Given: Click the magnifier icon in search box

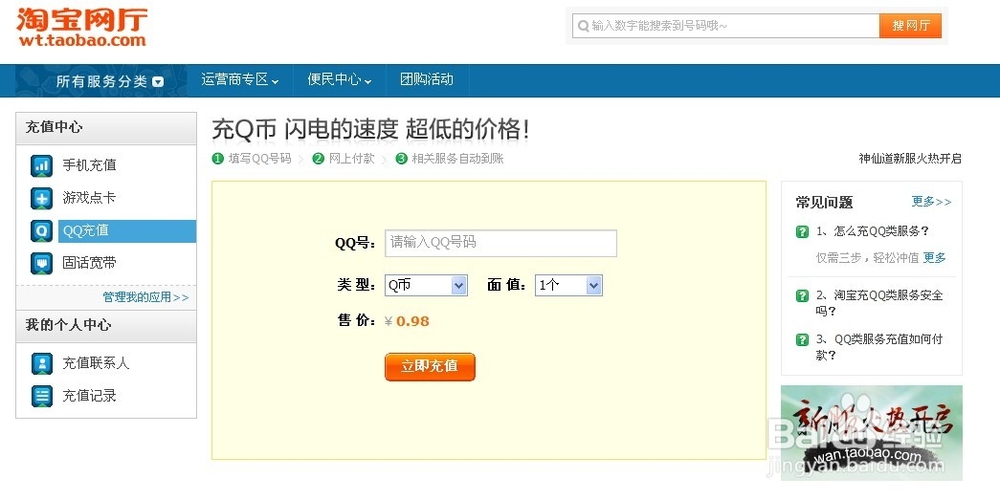Looking at the screenshot, I should 583,26.
